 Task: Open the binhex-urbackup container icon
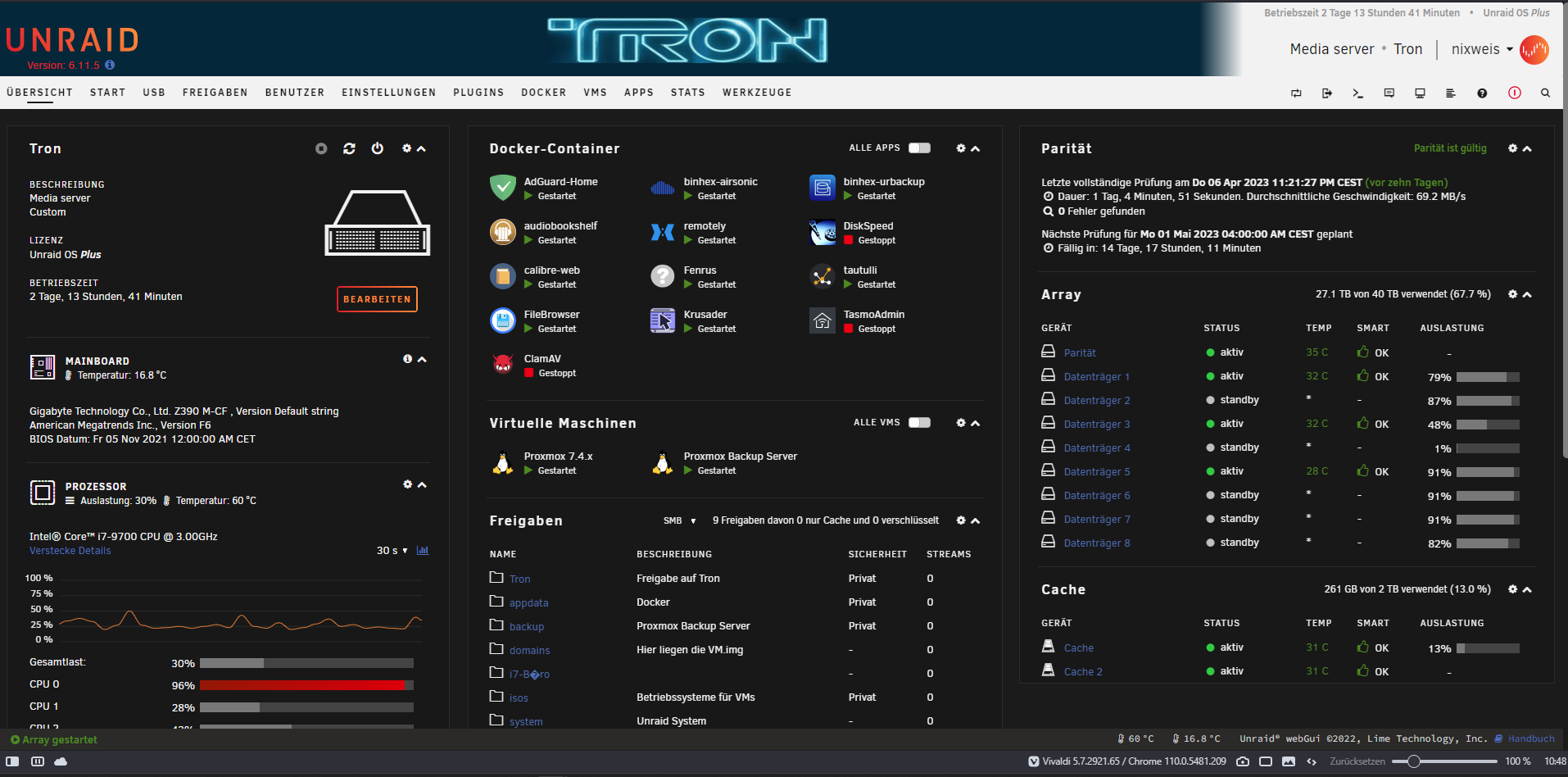tap(822, 188)
